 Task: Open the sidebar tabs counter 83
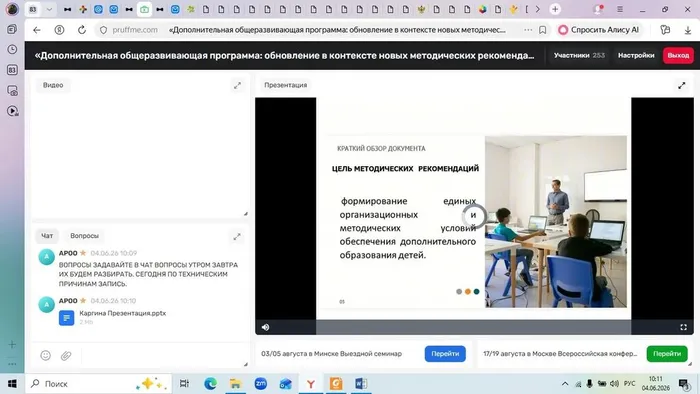pos(12,70)
